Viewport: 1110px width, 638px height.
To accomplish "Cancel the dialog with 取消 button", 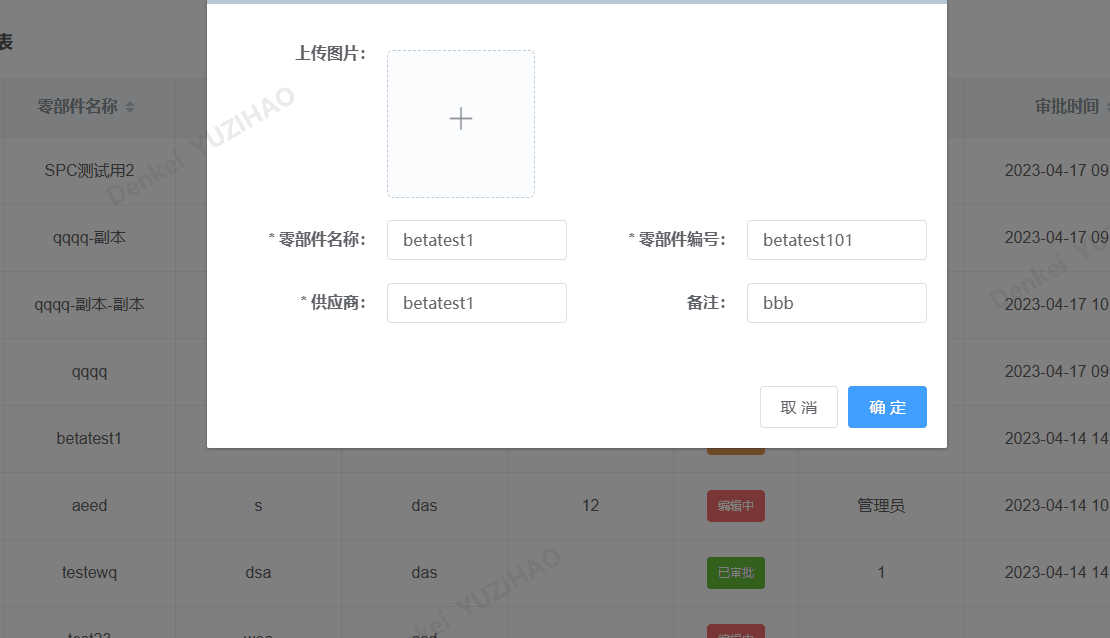I will [x=799, y=407].
